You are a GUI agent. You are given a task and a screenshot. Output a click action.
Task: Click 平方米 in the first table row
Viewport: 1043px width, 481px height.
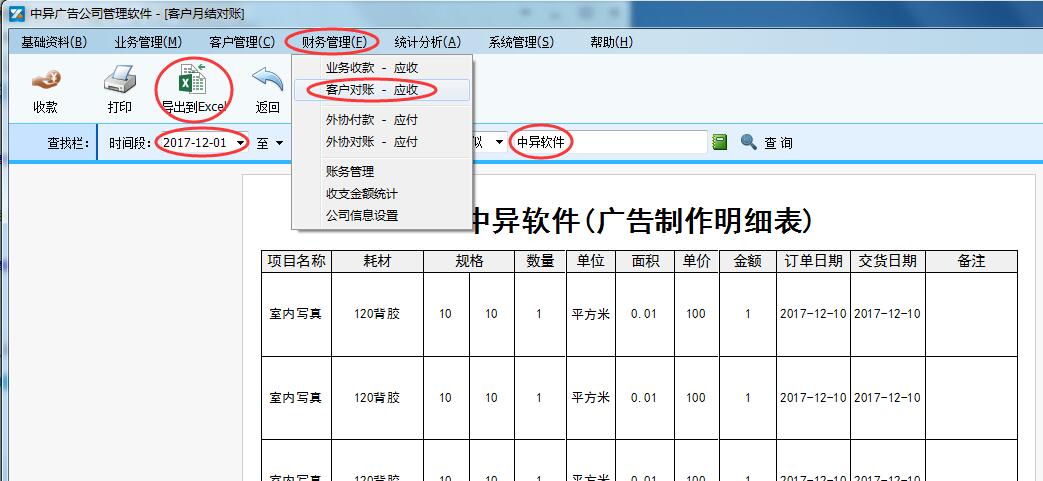coord(591,313)
